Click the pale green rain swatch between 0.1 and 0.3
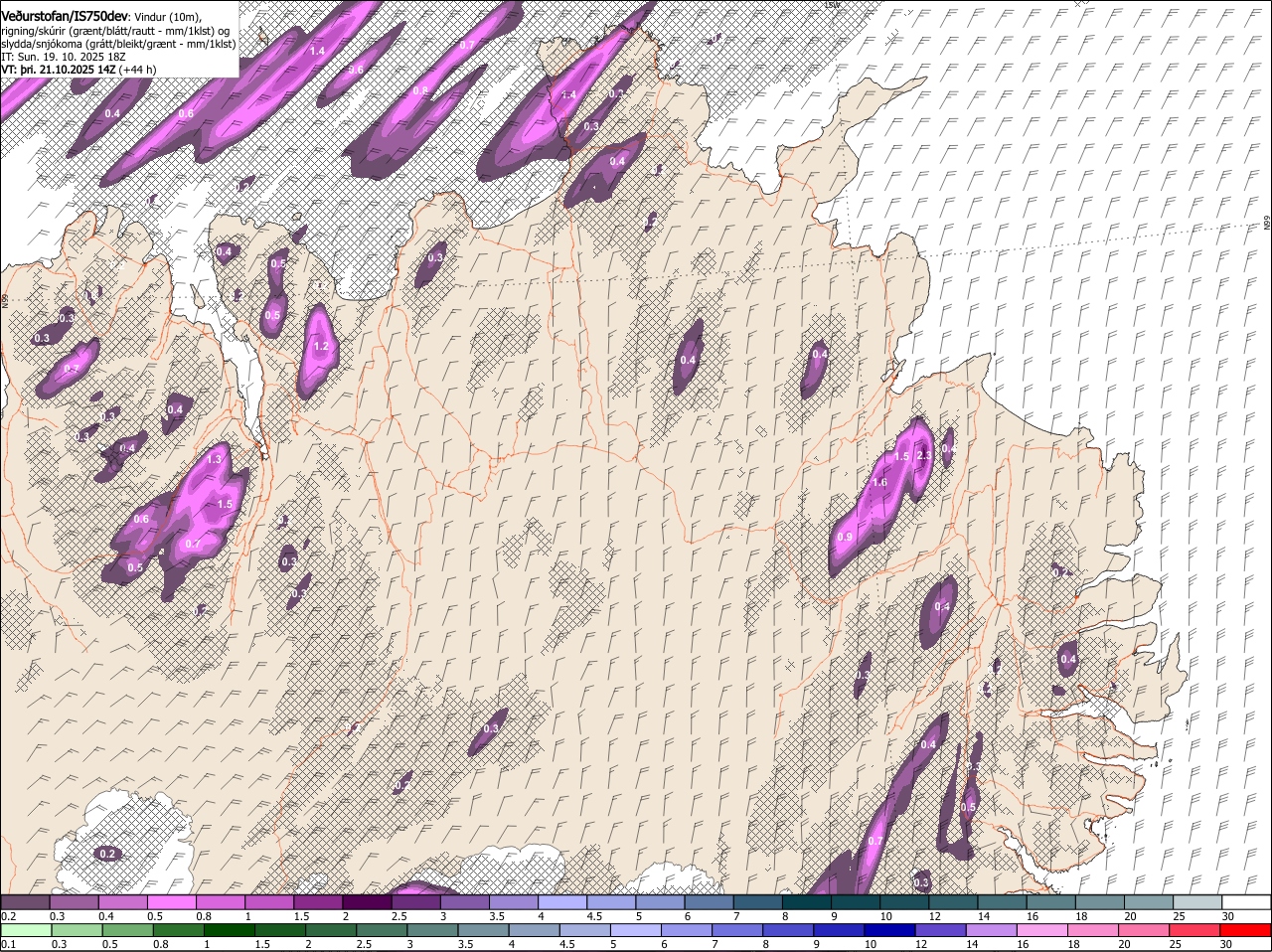This screenshot has height=952, width=1272. click(x=27, y=930)
